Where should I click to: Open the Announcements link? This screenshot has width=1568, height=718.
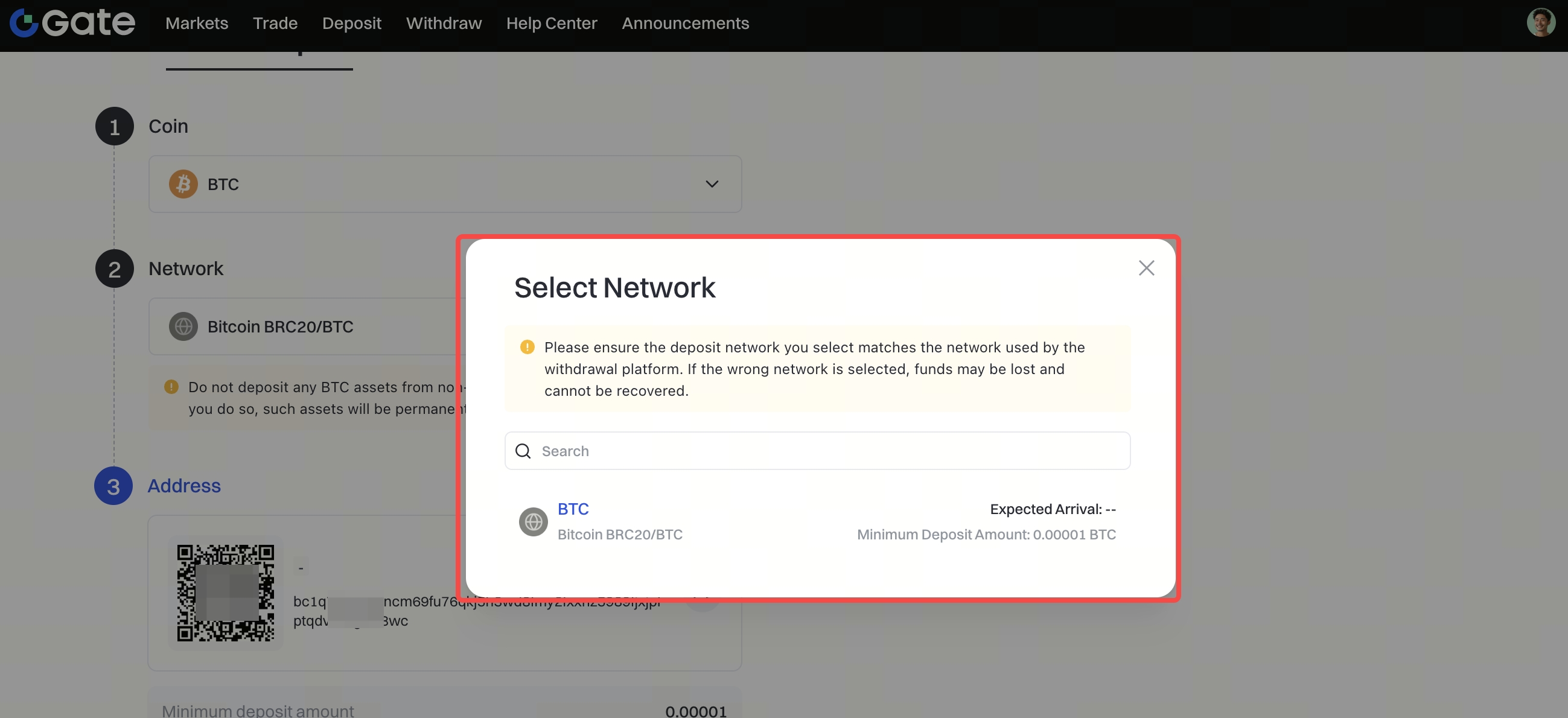tap(685, 23)
